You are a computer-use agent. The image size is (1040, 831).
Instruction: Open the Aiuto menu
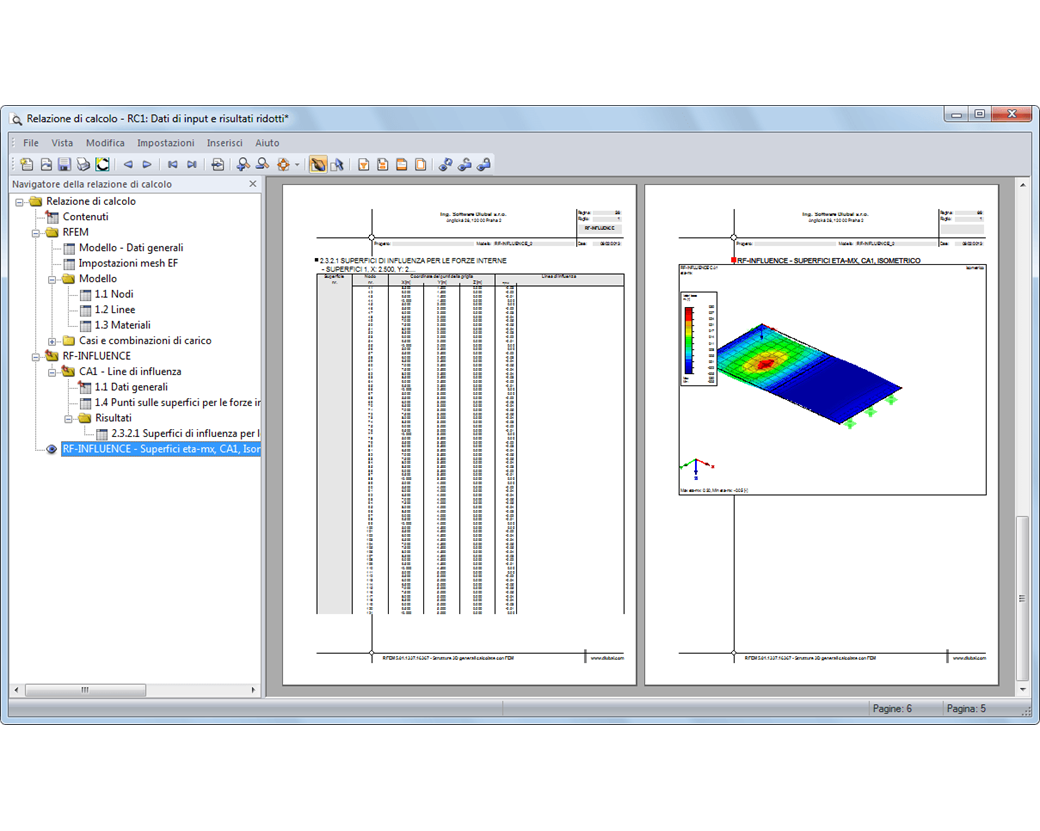tap(267, 143)
